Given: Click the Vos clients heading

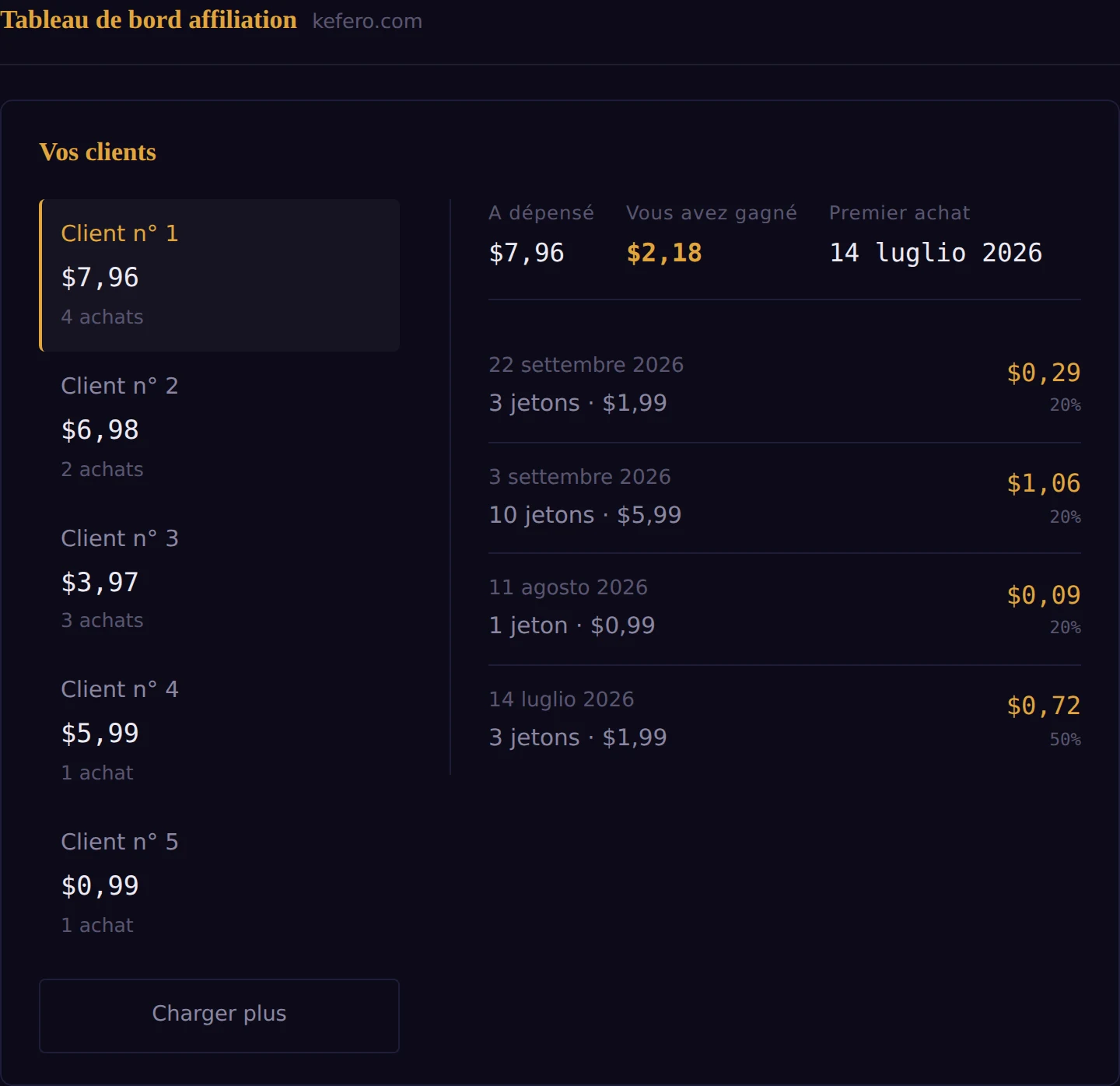Looking at the screenshot, I should pyautogui.click(x=98, y=152).
